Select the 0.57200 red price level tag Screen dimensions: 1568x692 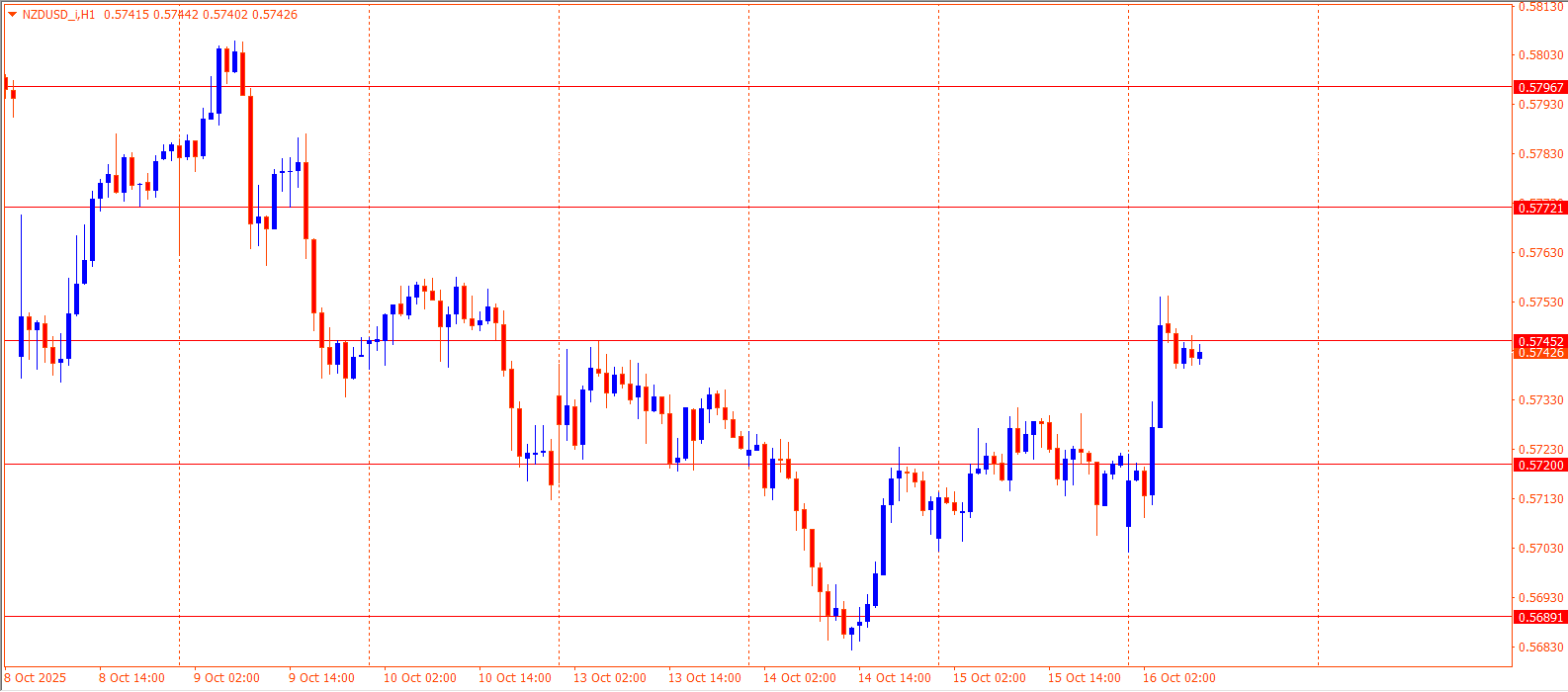tap(1540, 465)
